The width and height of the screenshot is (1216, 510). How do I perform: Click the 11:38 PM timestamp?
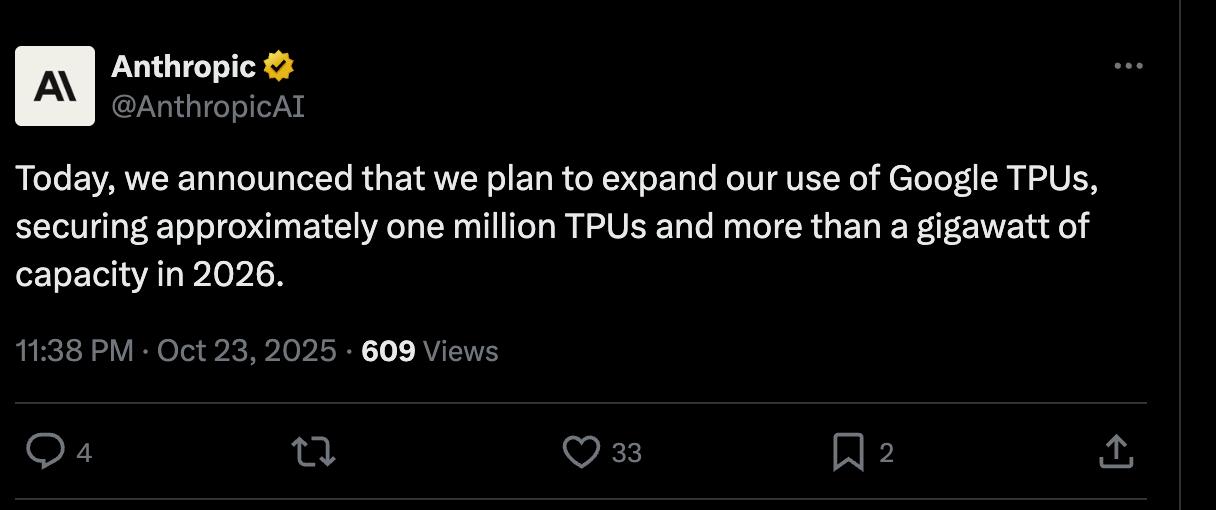point(75,351)
